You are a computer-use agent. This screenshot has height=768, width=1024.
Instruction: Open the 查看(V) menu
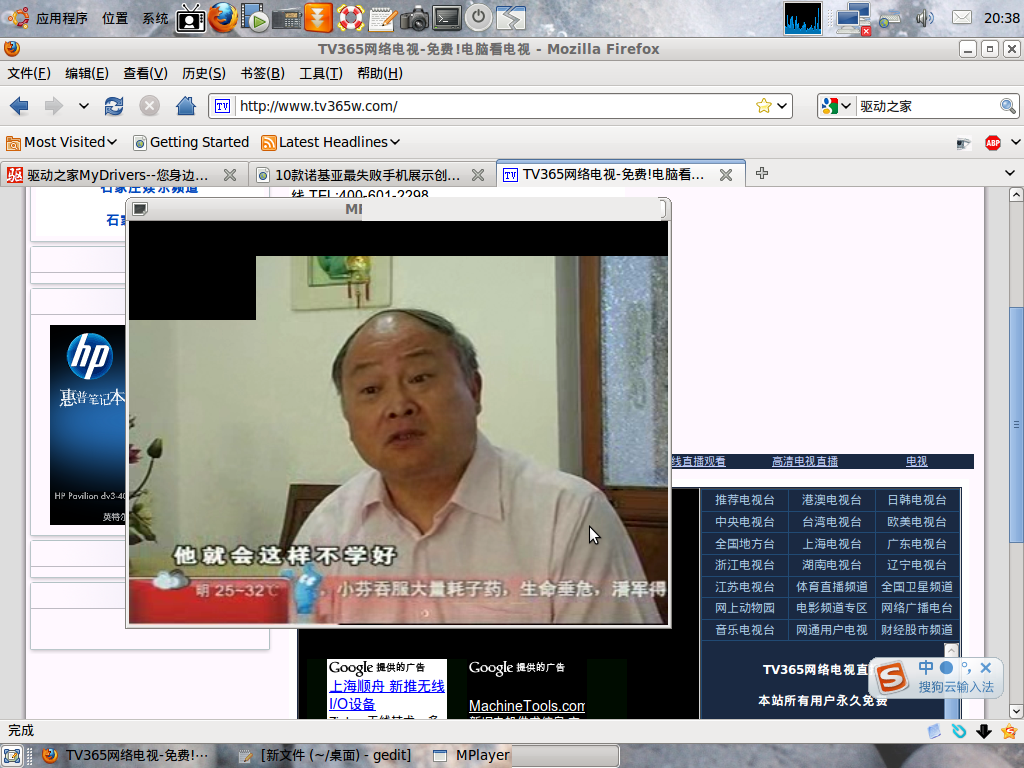point(146,73)
